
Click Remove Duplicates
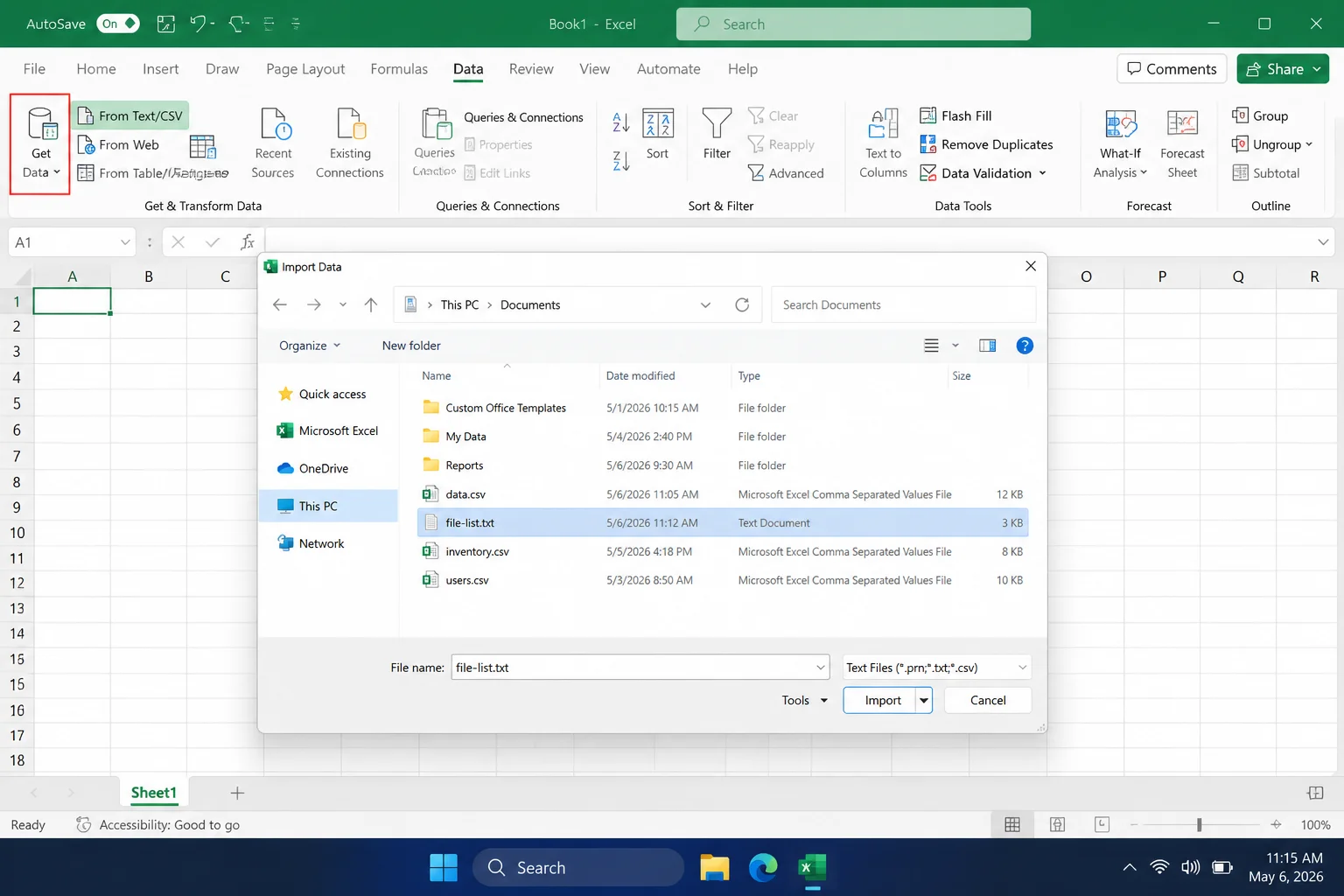tap(986, 144)
